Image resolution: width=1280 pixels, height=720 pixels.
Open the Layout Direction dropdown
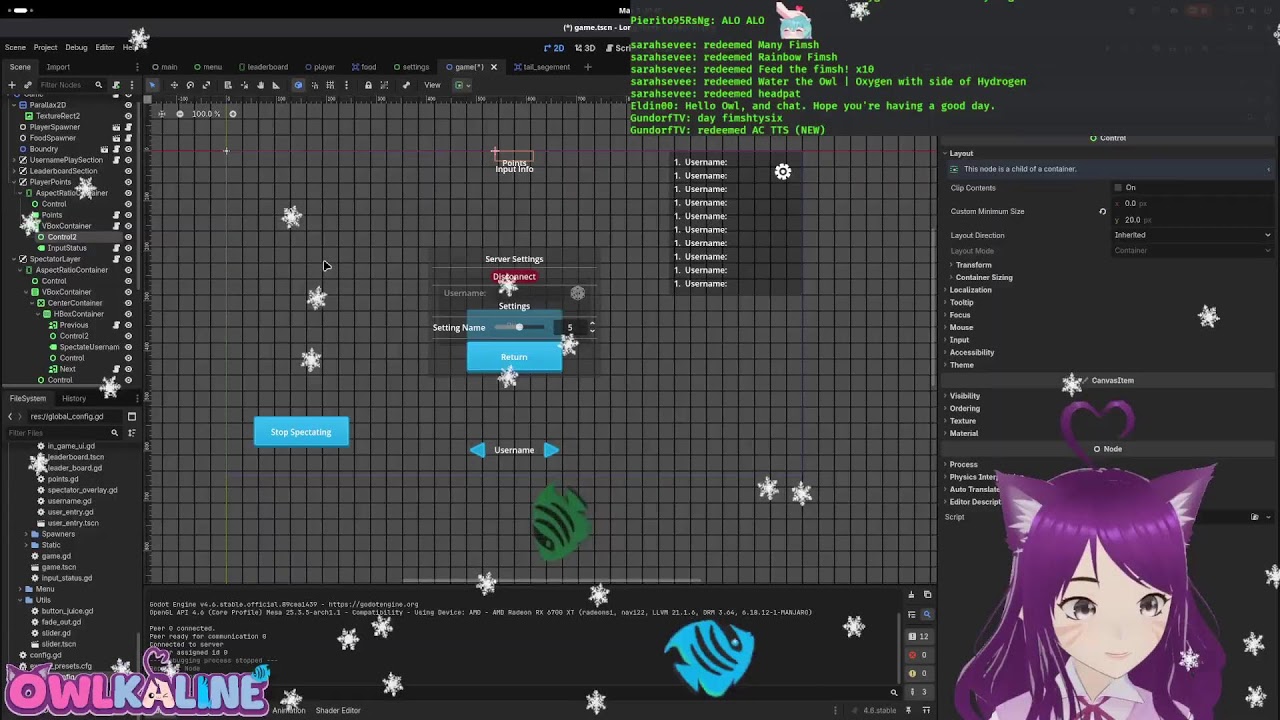tap(1192, 235)
